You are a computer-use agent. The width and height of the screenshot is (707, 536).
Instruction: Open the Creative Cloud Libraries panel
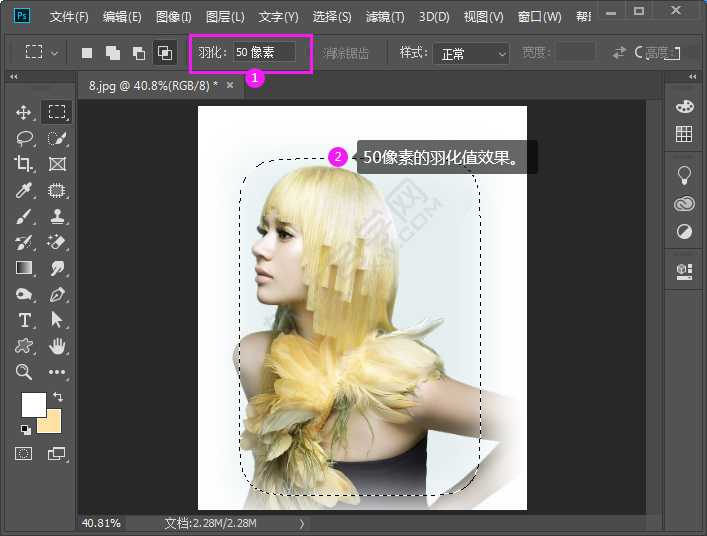684,205
